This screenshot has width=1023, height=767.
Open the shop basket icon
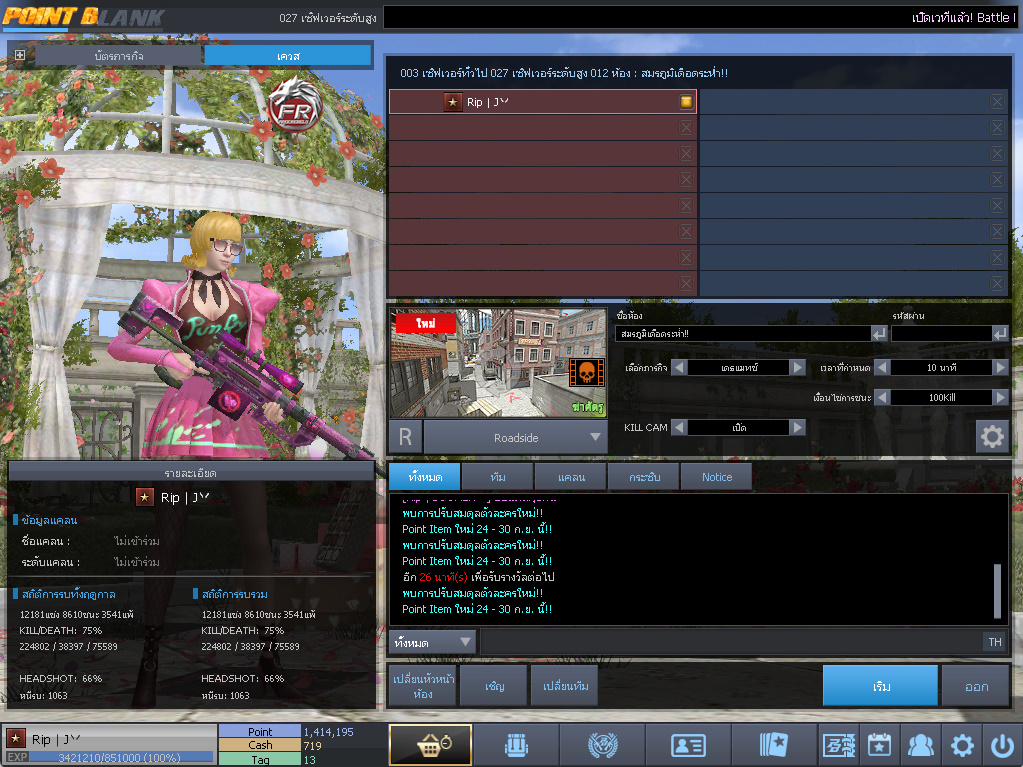click(x=430, y=745)
